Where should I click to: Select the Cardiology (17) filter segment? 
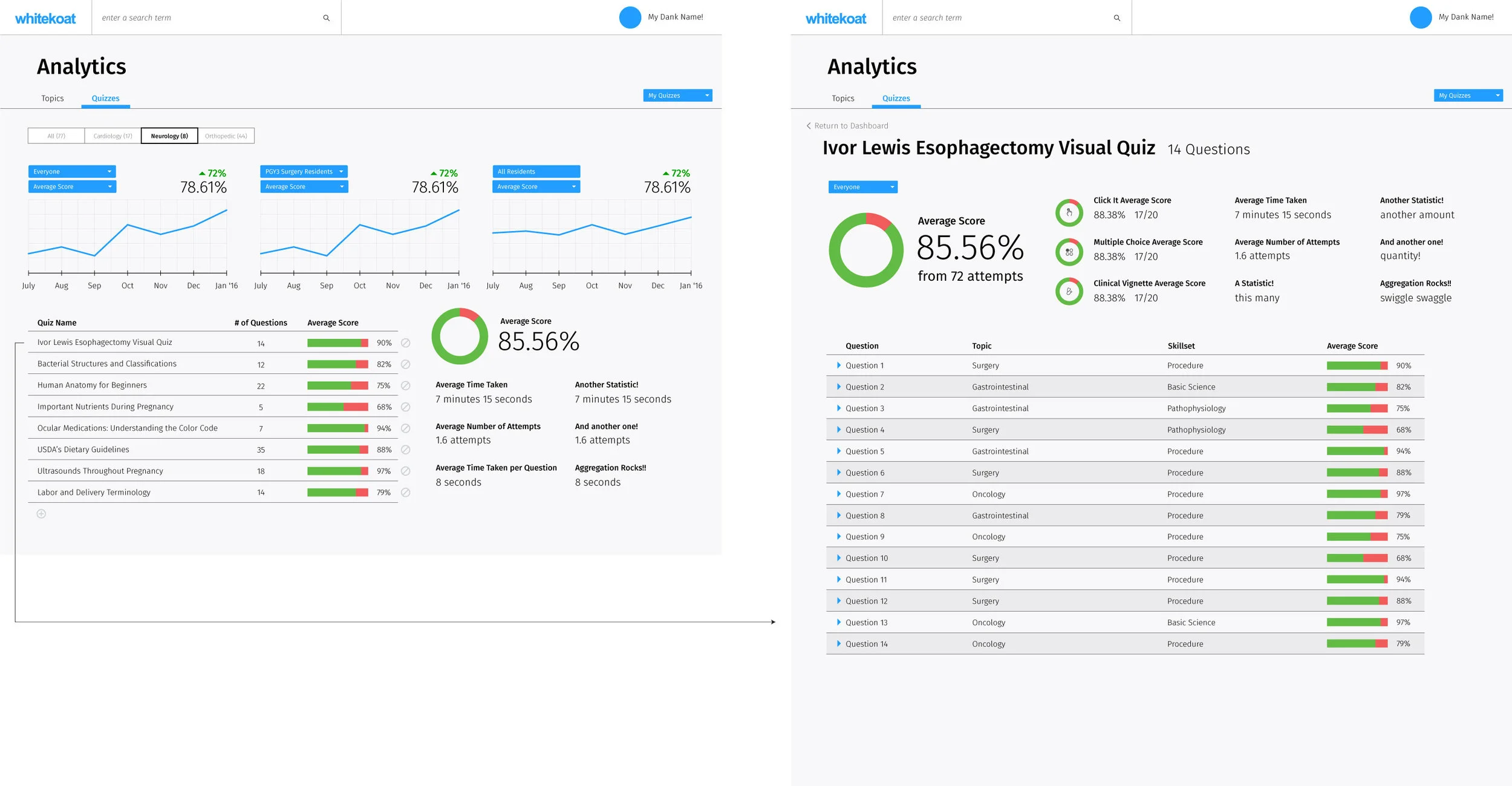tap(112, 136)
